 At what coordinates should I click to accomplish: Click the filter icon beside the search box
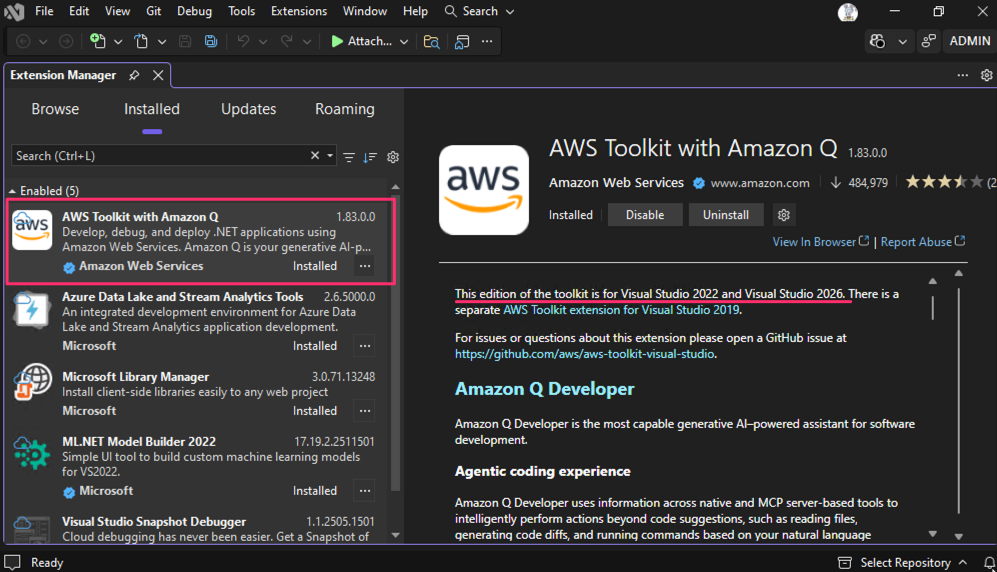click(x=349, y=157)
